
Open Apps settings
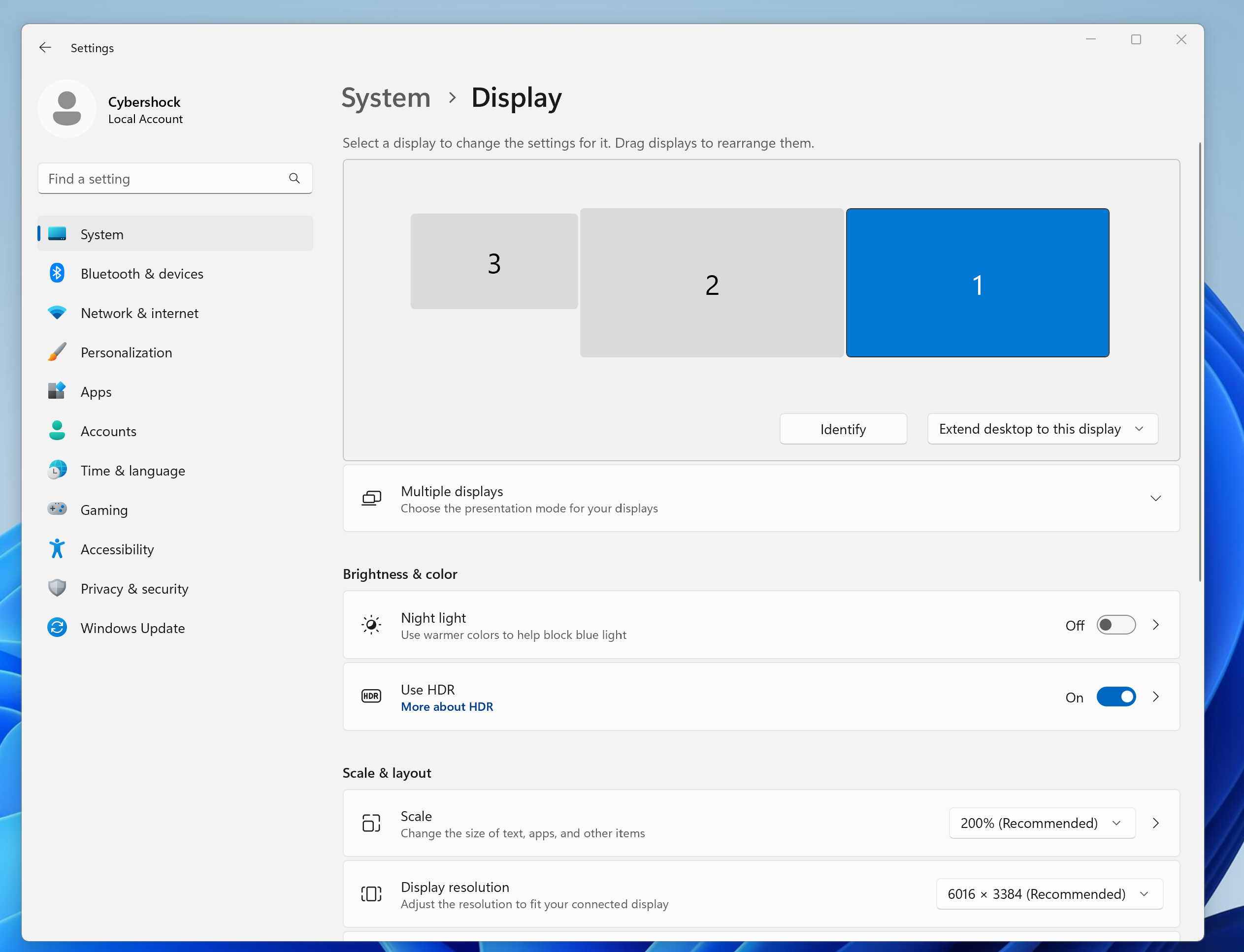[x=175, y=391]
